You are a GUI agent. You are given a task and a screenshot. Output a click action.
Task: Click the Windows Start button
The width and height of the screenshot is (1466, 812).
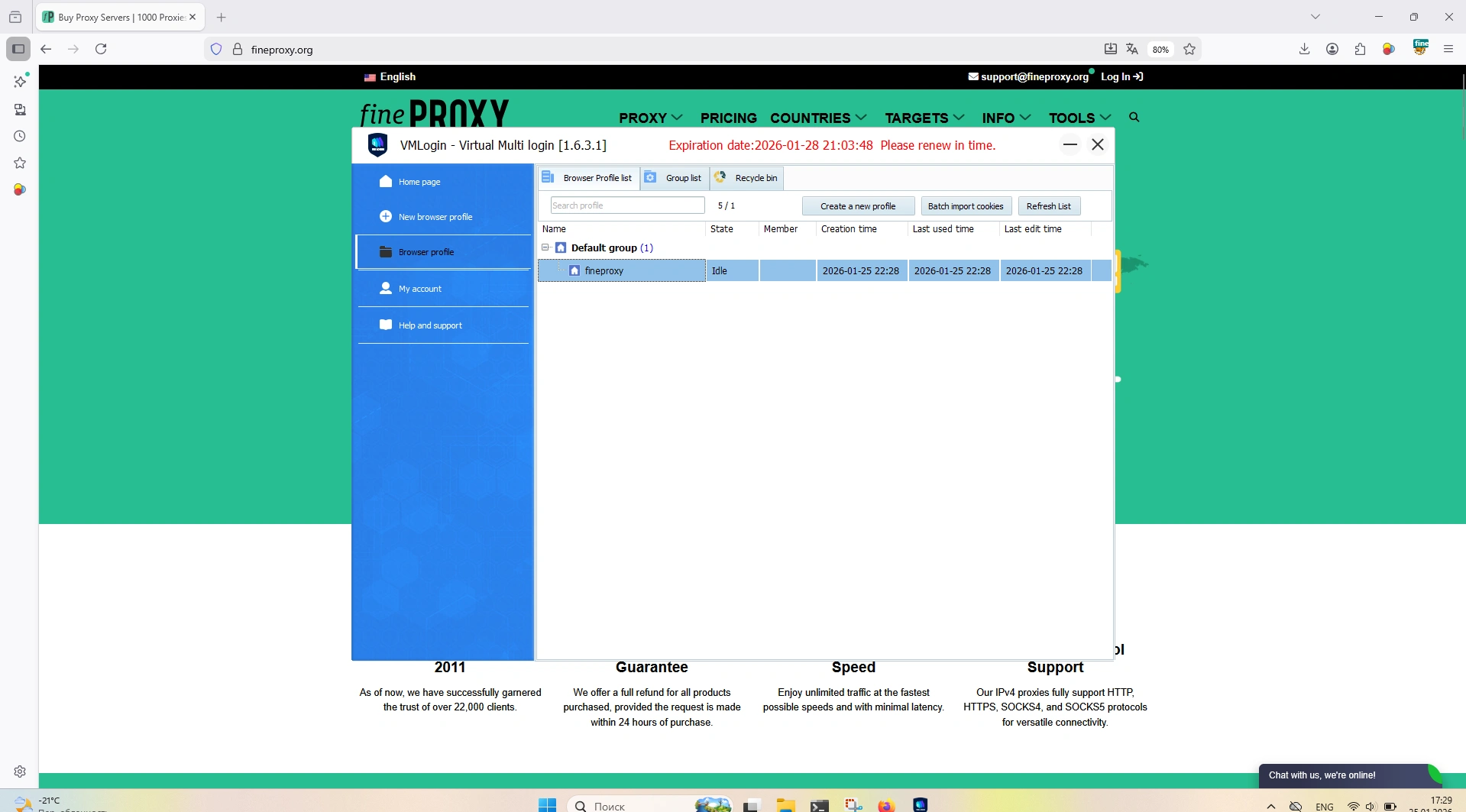tap(548, 805)
